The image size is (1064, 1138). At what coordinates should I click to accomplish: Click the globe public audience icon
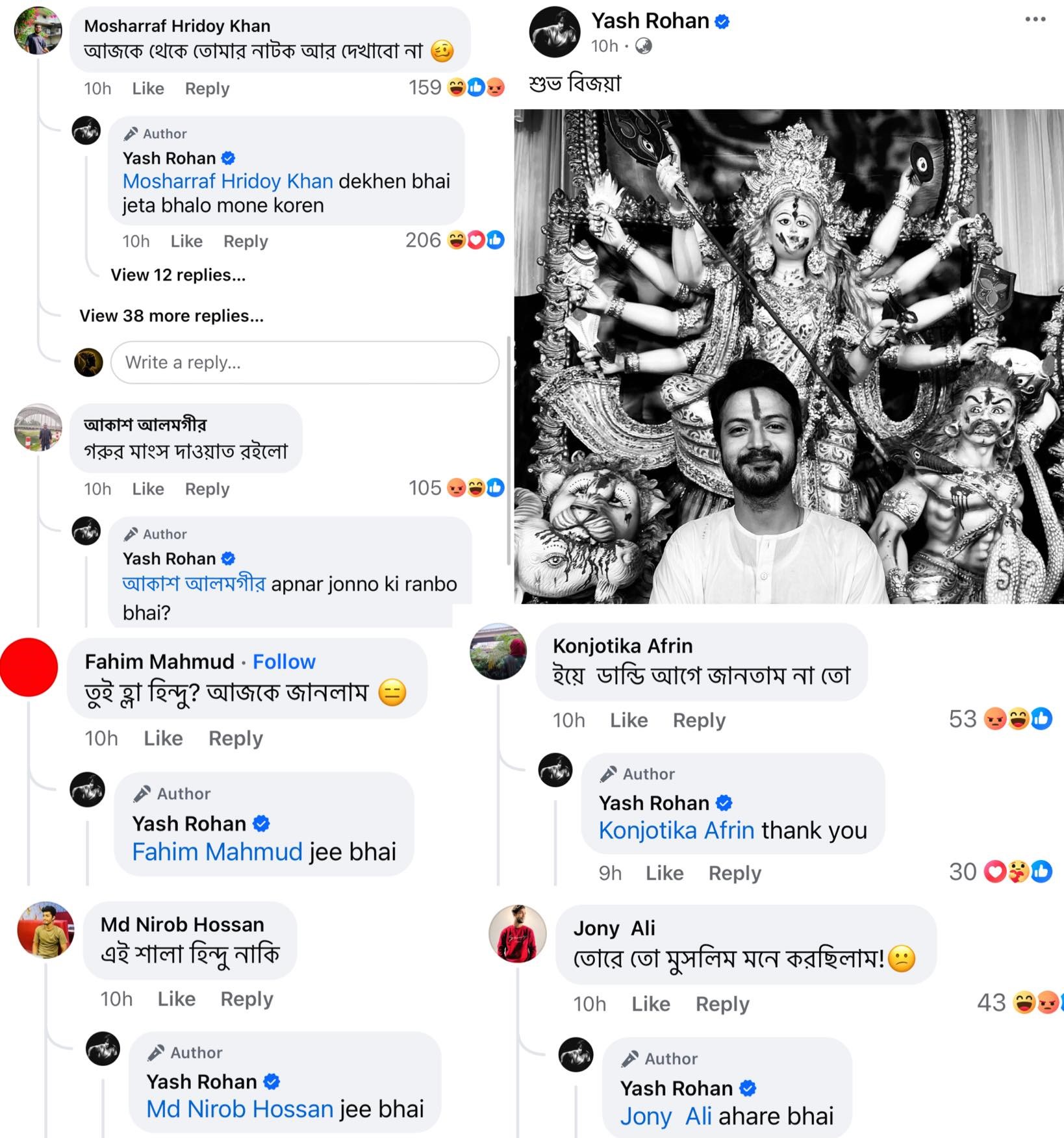tap(643, 46)
